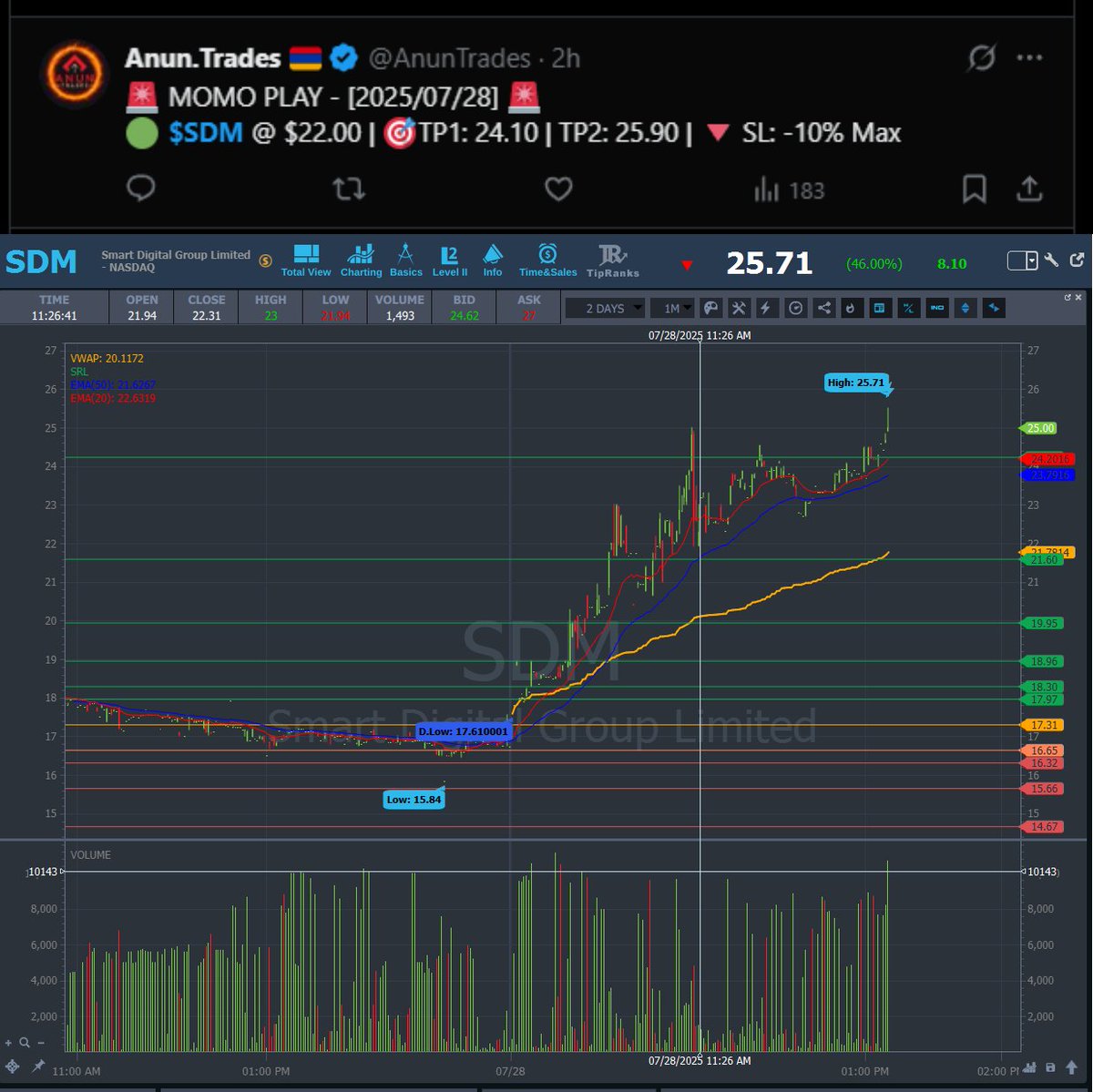Open the Level II window
Viewport: 1093px width, 1092px height.
pyautogui.click(x=449, y=260)
